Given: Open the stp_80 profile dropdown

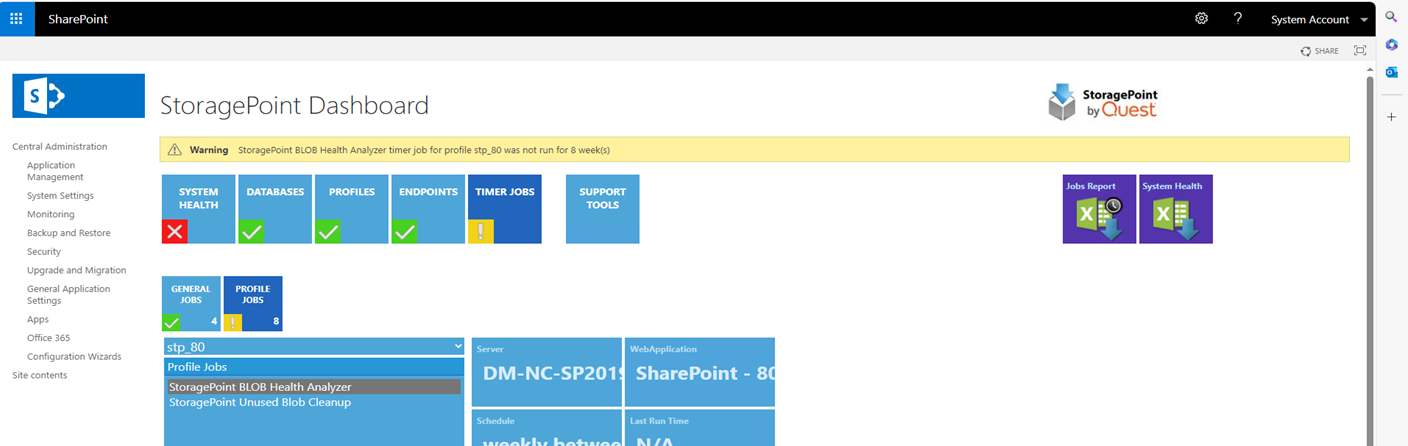Looking at the screenshot, I should coord(314,346).
